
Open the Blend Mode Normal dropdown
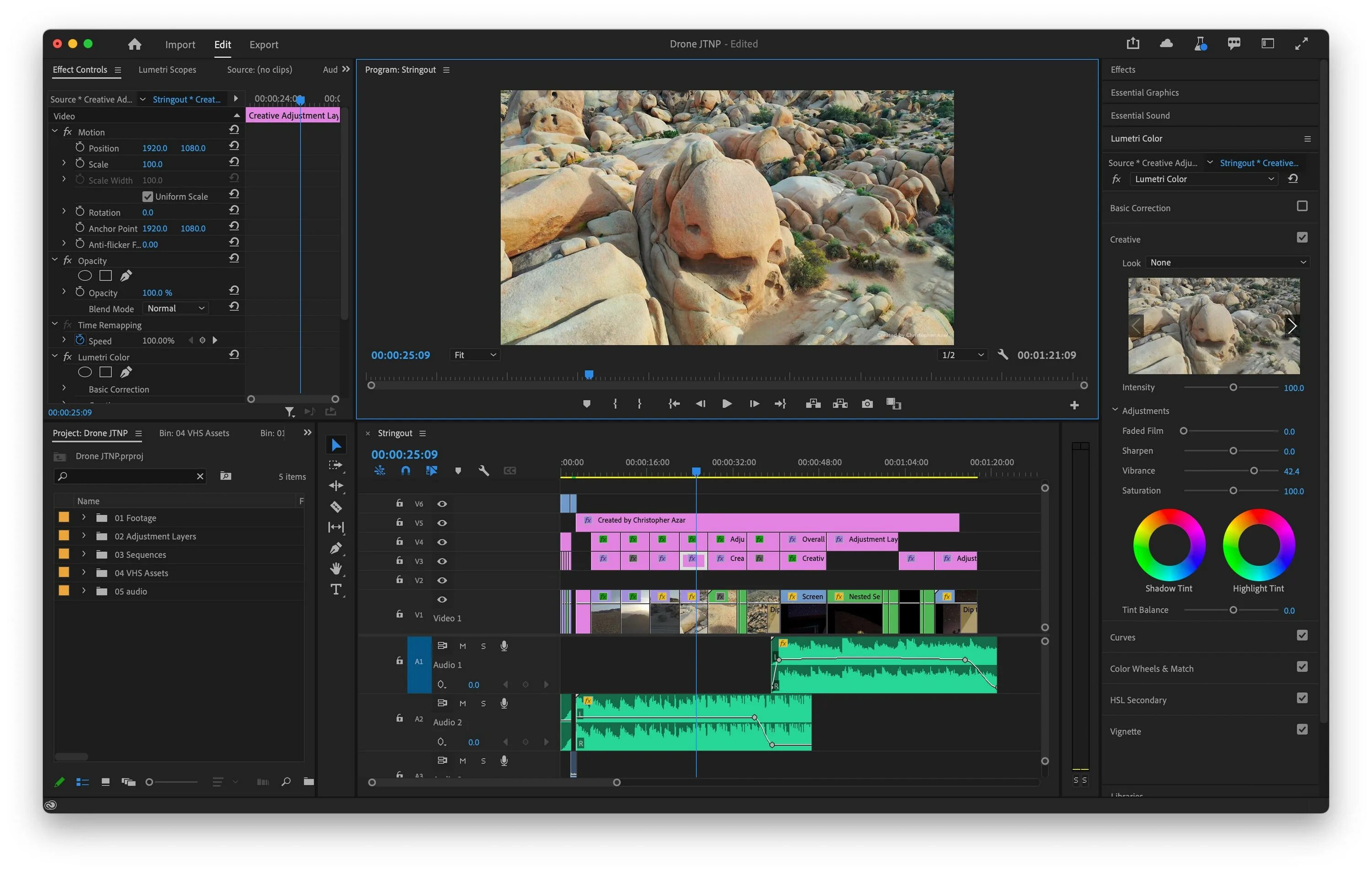pos(175,308)
